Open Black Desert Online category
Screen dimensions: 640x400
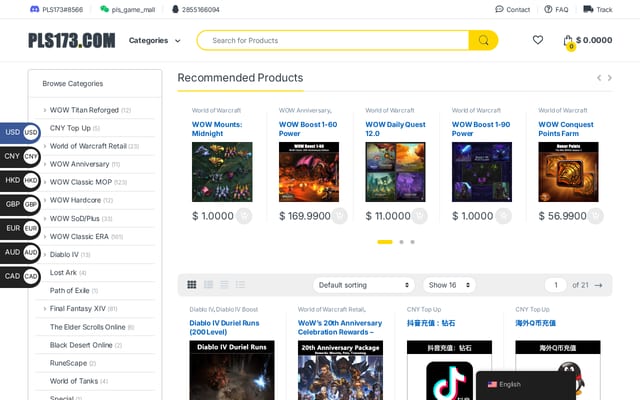(x=81, y=345)
